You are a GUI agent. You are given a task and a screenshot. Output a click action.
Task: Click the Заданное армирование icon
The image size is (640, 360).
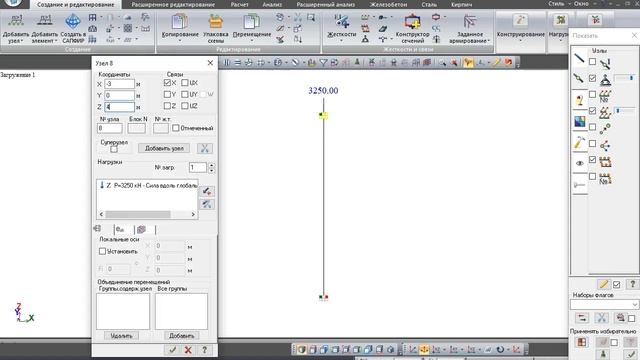pos(469,22)
